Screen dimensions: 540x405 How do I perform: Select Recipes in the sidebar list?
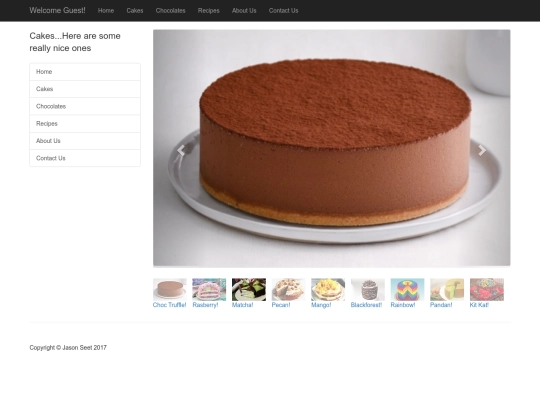point(85,124)
